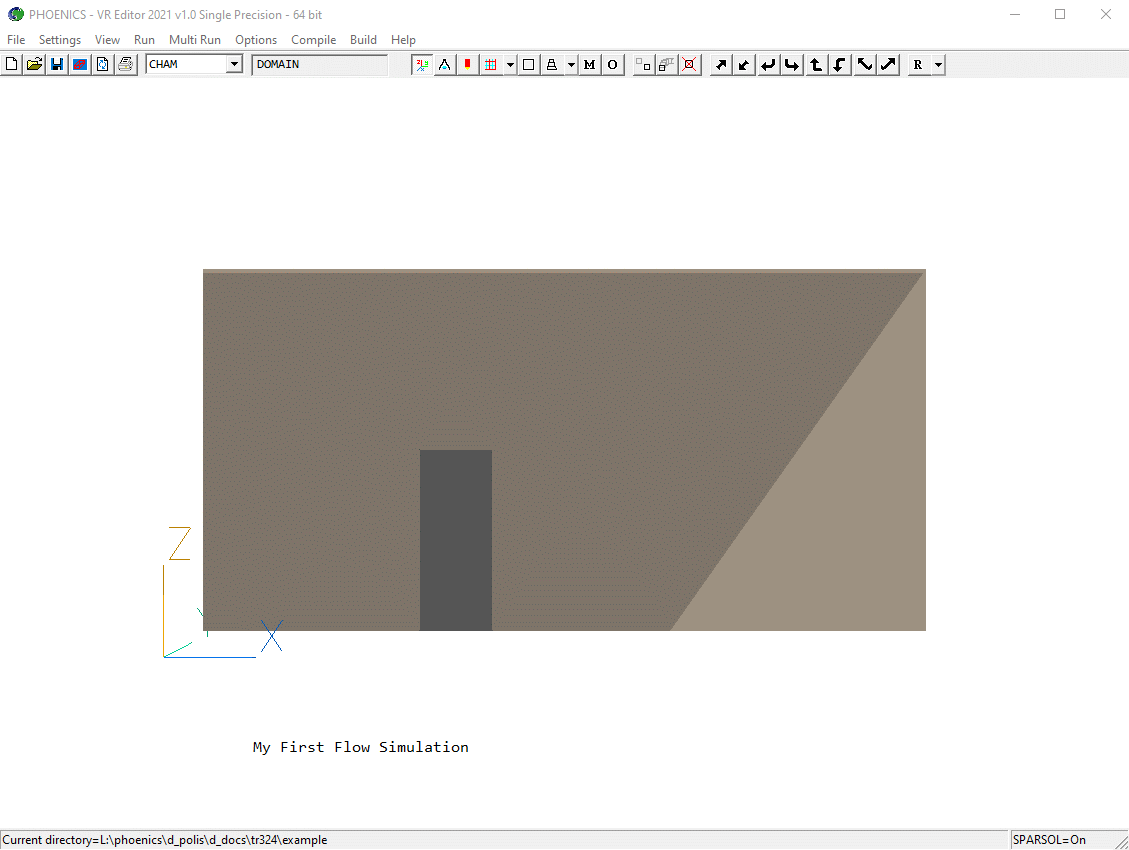This screenshot has width=1129, height=850.
Task: Toggle the wireframe square icon
Action: tap(529, 65)
